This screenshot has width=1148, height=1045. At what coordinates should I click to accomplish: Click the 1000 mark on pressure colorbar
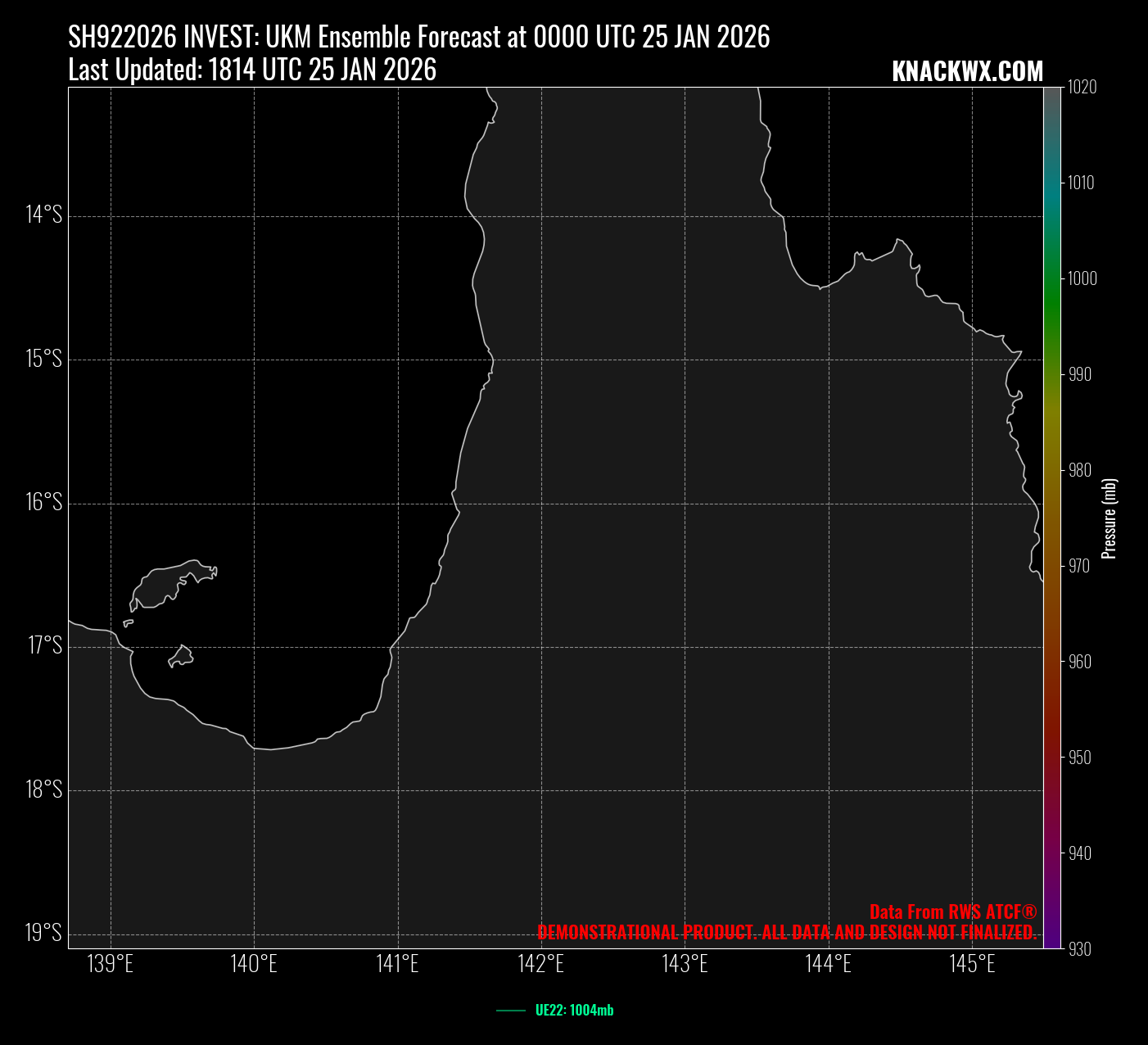pos(1081,278)
